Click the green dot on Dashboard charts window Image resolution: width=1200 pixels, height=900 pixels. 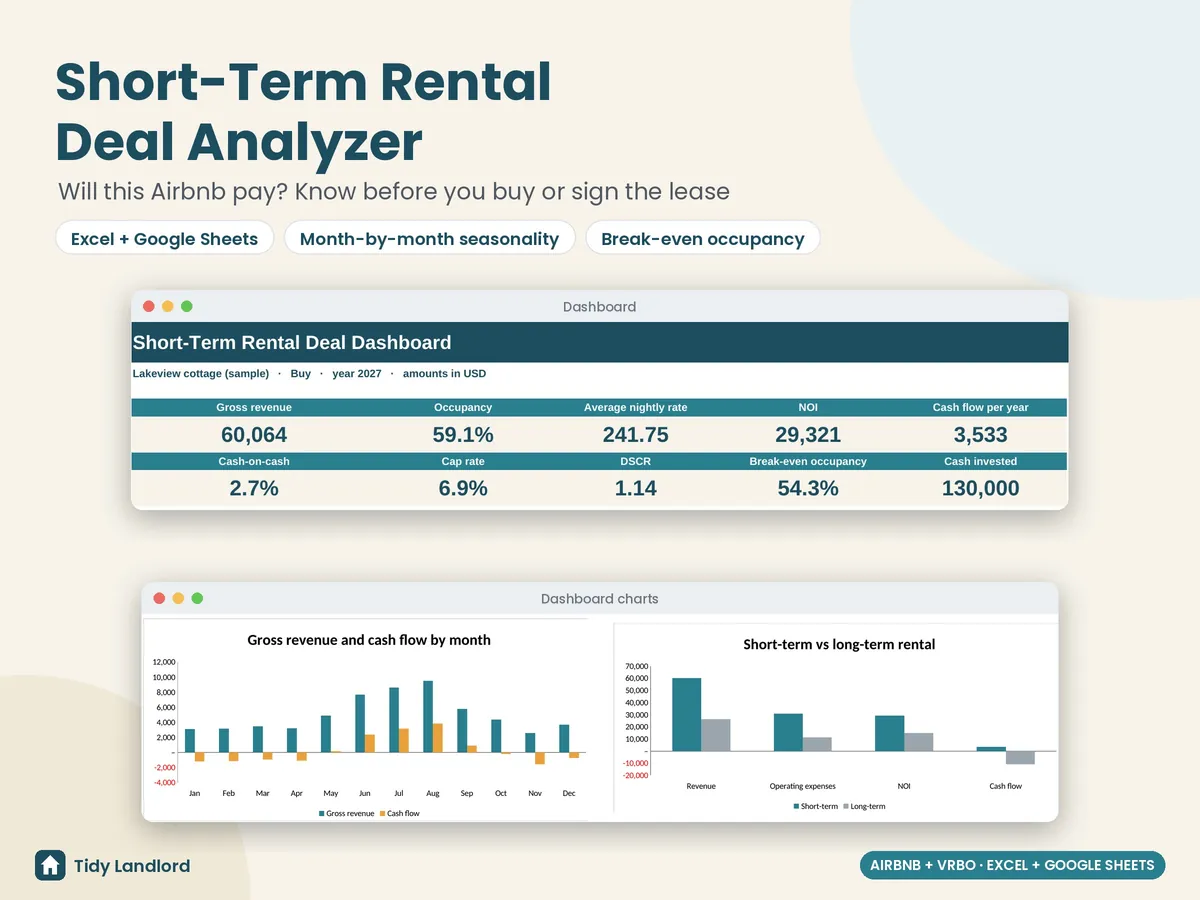(x=197, y=598)
